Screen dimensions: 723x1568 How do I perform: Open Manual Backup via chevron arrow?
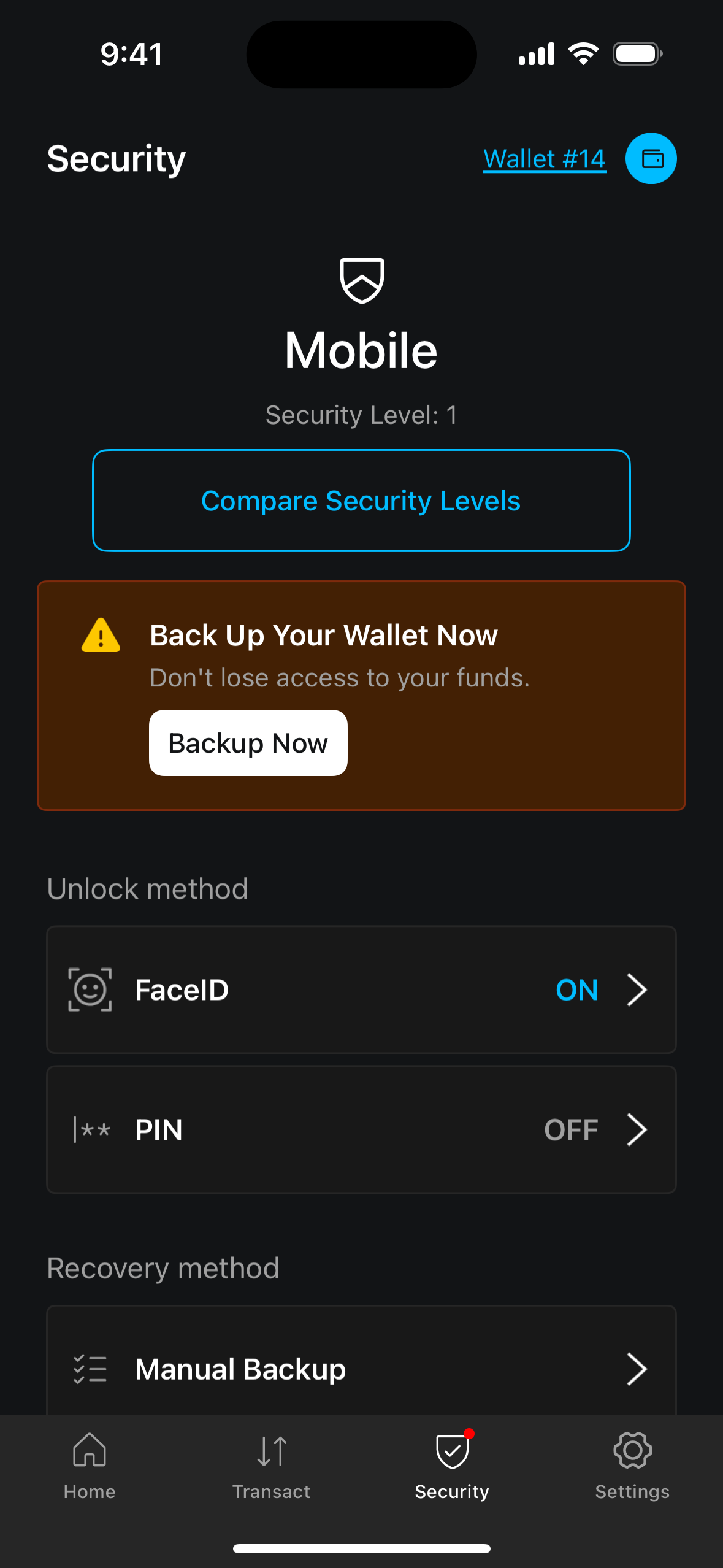pos(637,1369)
